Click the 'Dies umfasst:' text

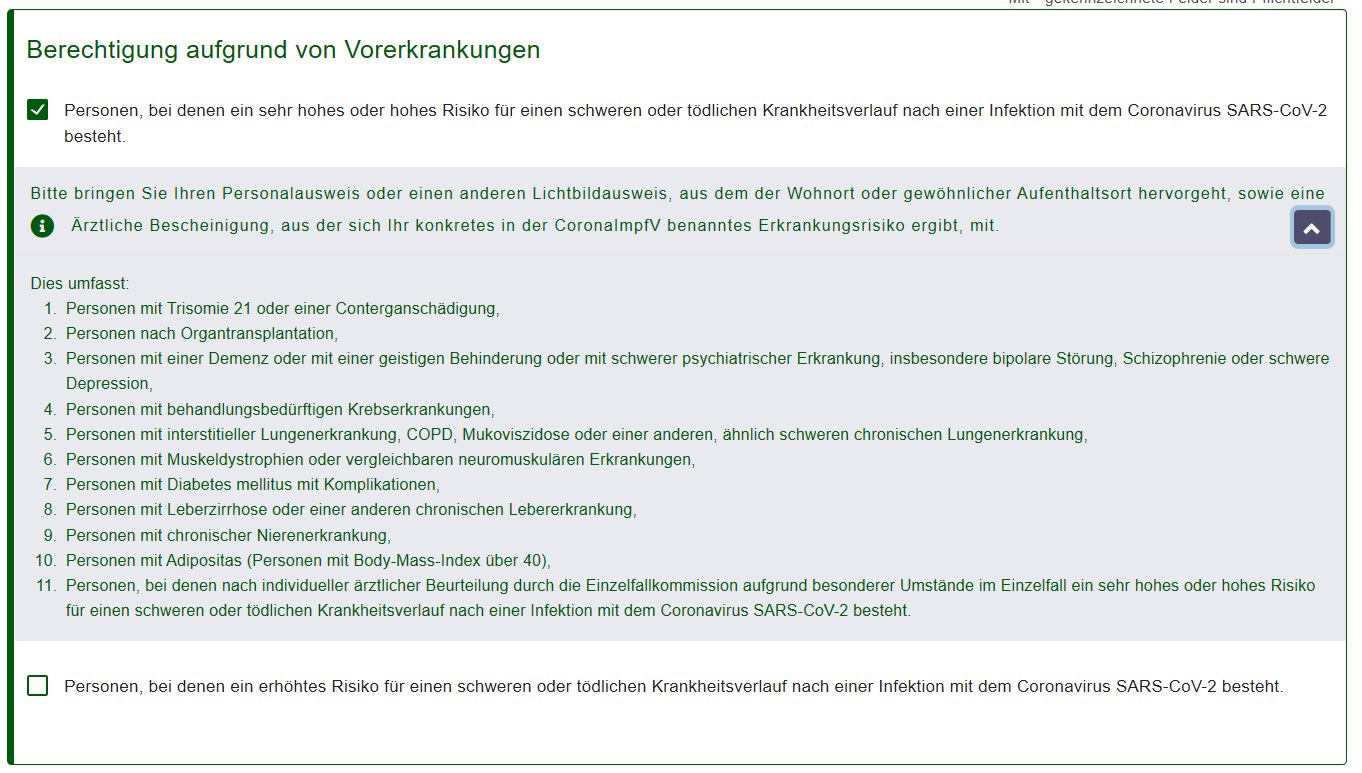80,283
